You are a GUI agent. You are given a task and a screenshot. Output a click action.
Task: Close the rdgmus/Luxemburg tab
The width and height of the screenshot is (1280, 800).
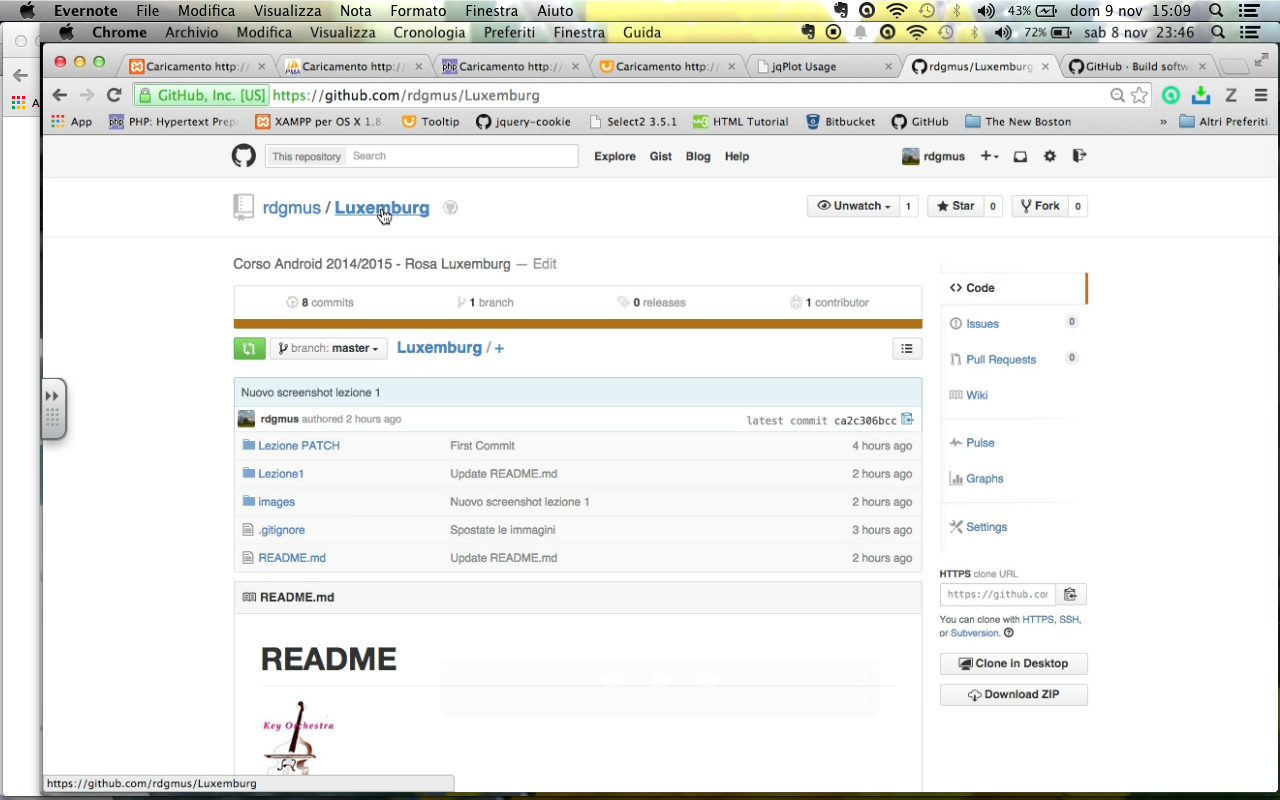(1046, 67)
